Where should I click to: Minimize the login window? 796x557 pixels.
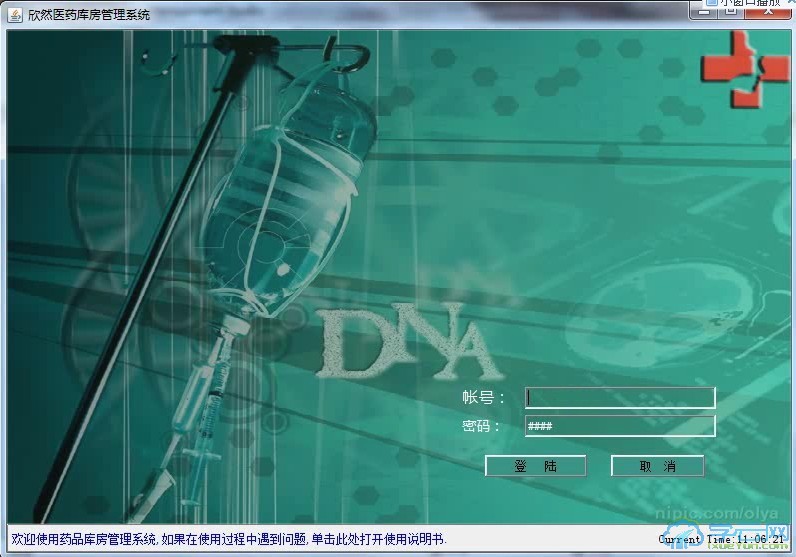[x=704, y=10]
